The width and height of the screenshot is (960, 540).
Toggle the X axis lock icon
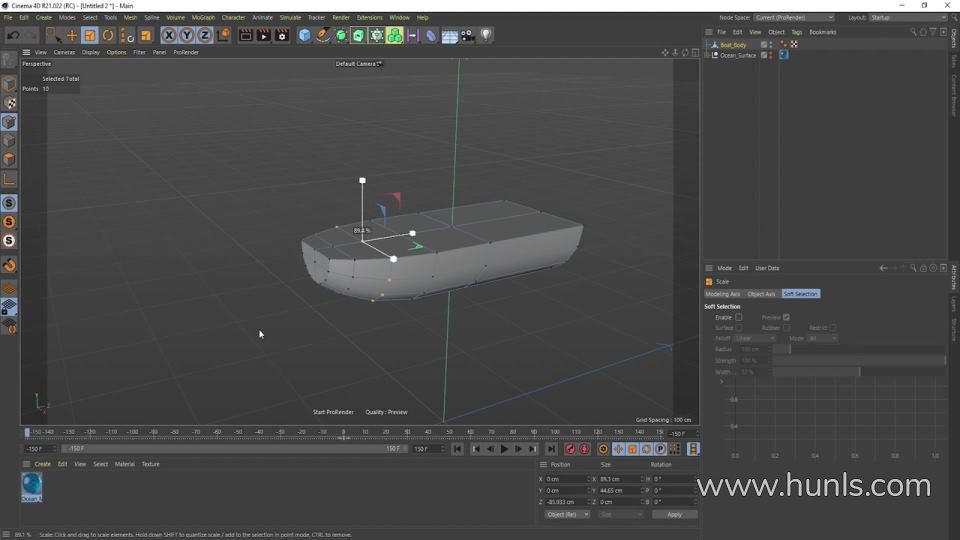tap(169, 35)
